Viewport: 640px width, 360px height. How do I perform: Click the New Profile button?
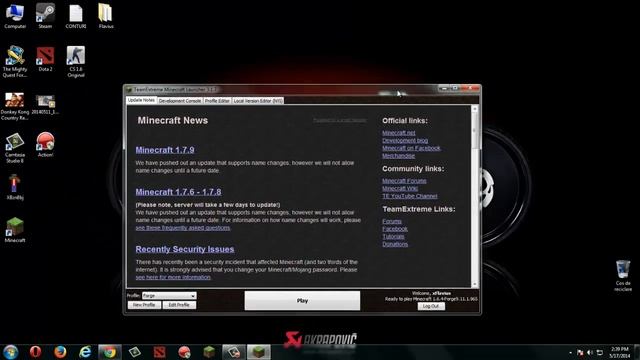point(144,305)
